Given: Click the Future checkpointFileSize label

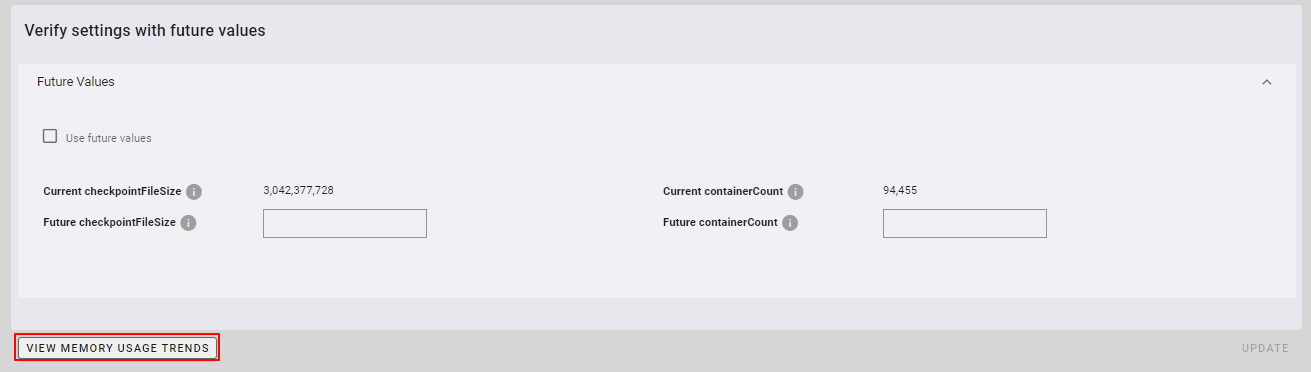Looking at the screenshot, I should pos(110,222).
